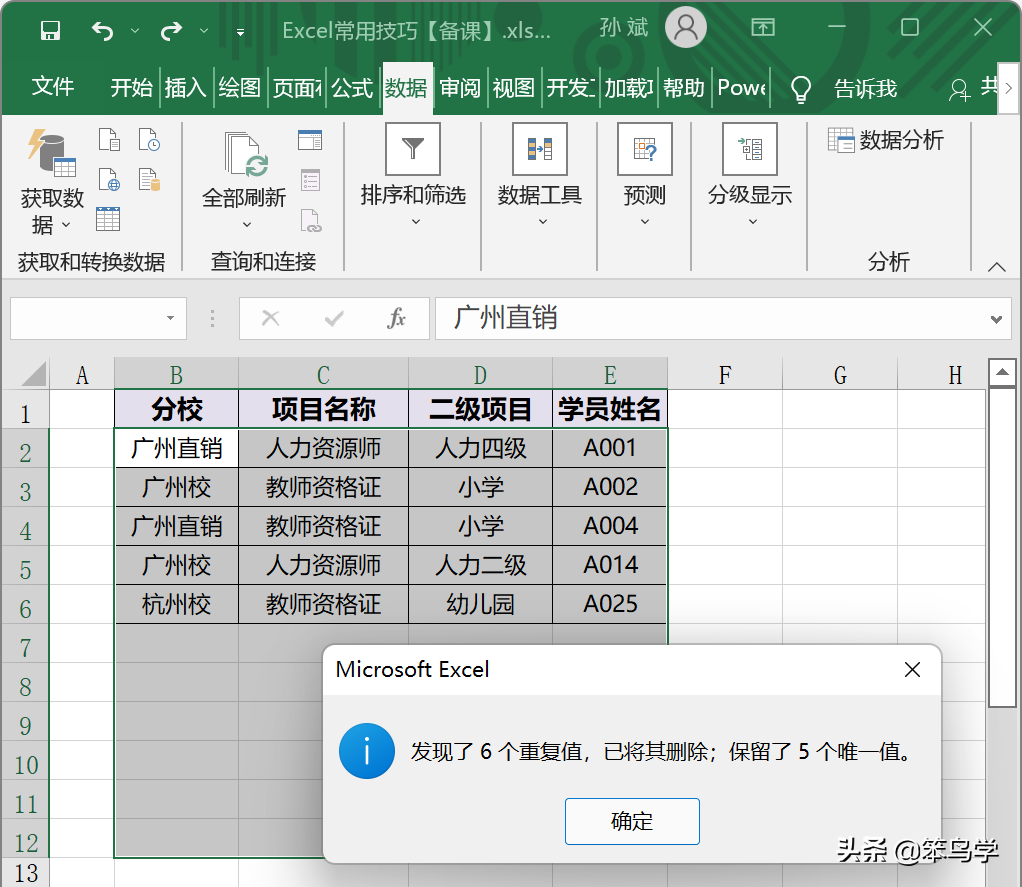Click the connection Properties icon
The height and width of the screenshot is (887, 1022).
[x=310, y=180]
